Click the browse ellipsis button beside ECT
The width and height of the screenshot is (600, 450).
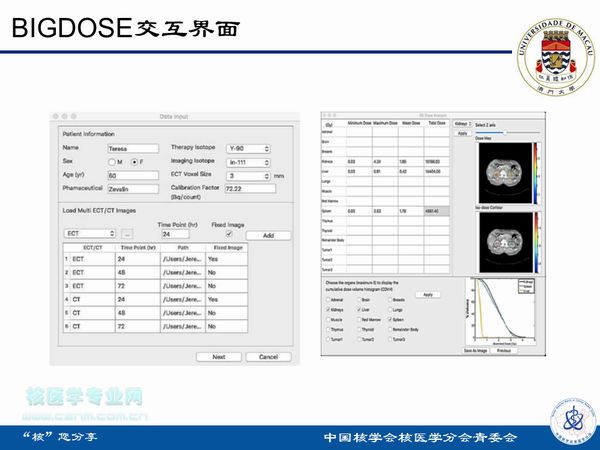pyautogui.click(x=128, y=234)
